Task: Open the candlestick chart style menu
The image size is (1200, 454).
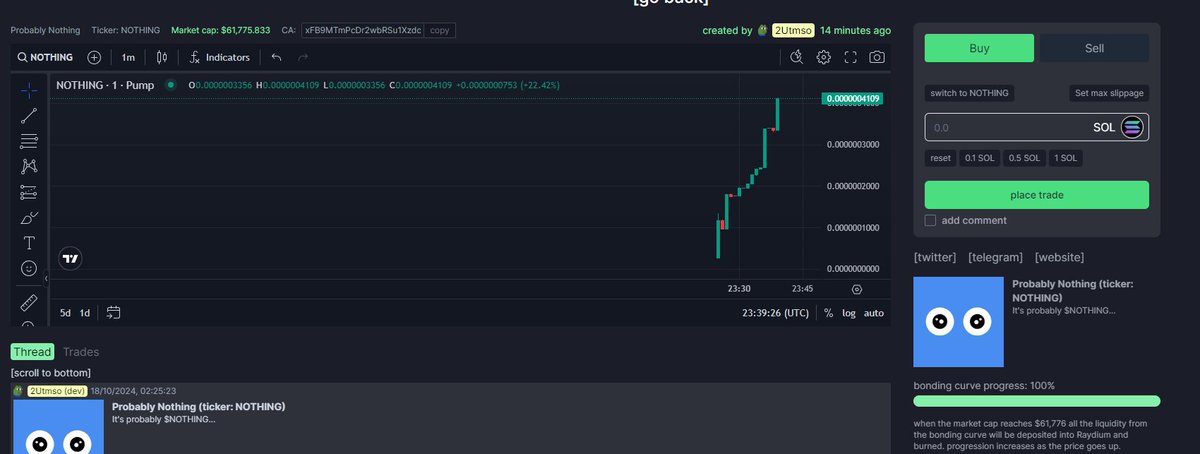Action: tap(160, 57)
